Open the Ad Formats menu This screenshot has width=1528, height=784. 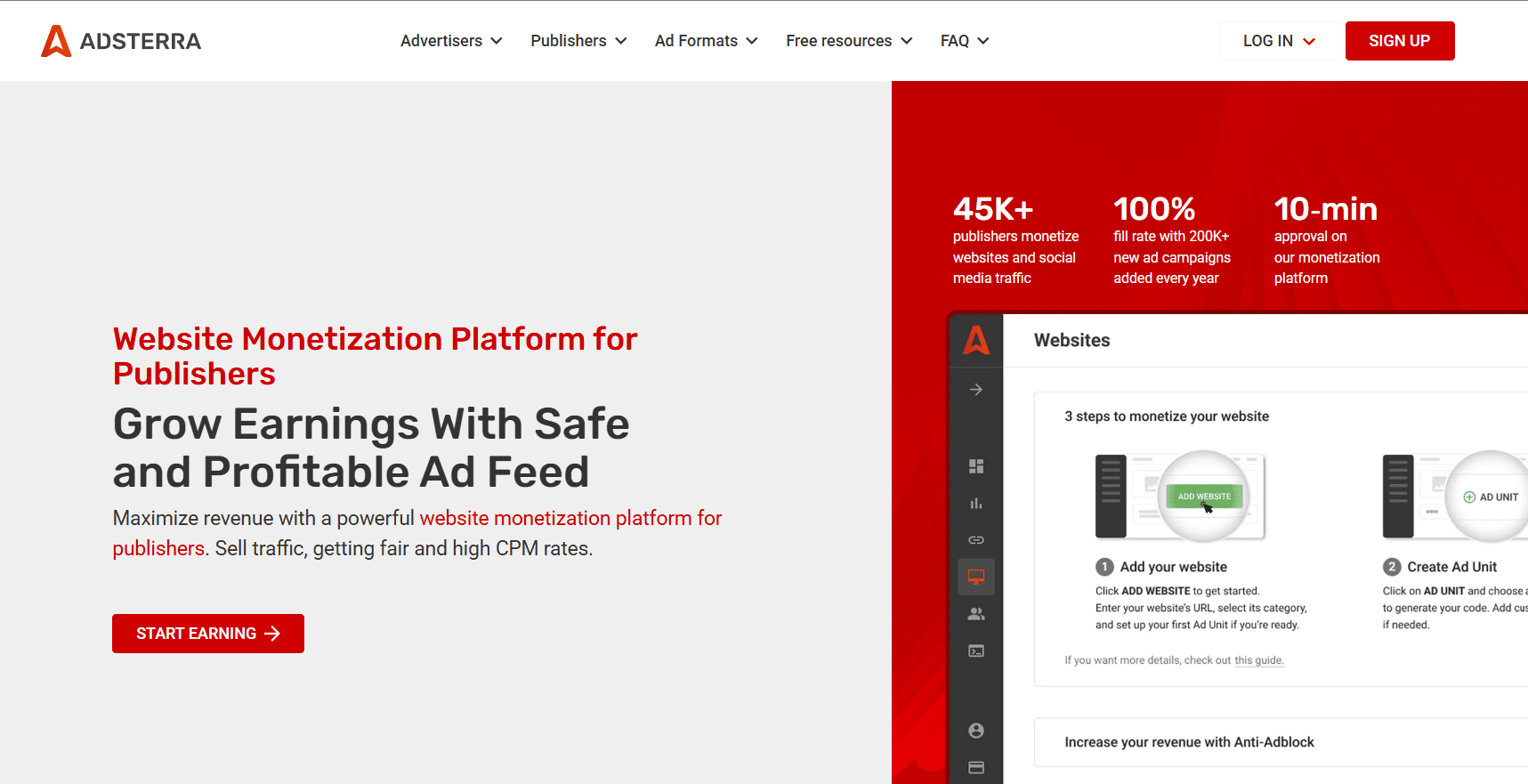706,41
